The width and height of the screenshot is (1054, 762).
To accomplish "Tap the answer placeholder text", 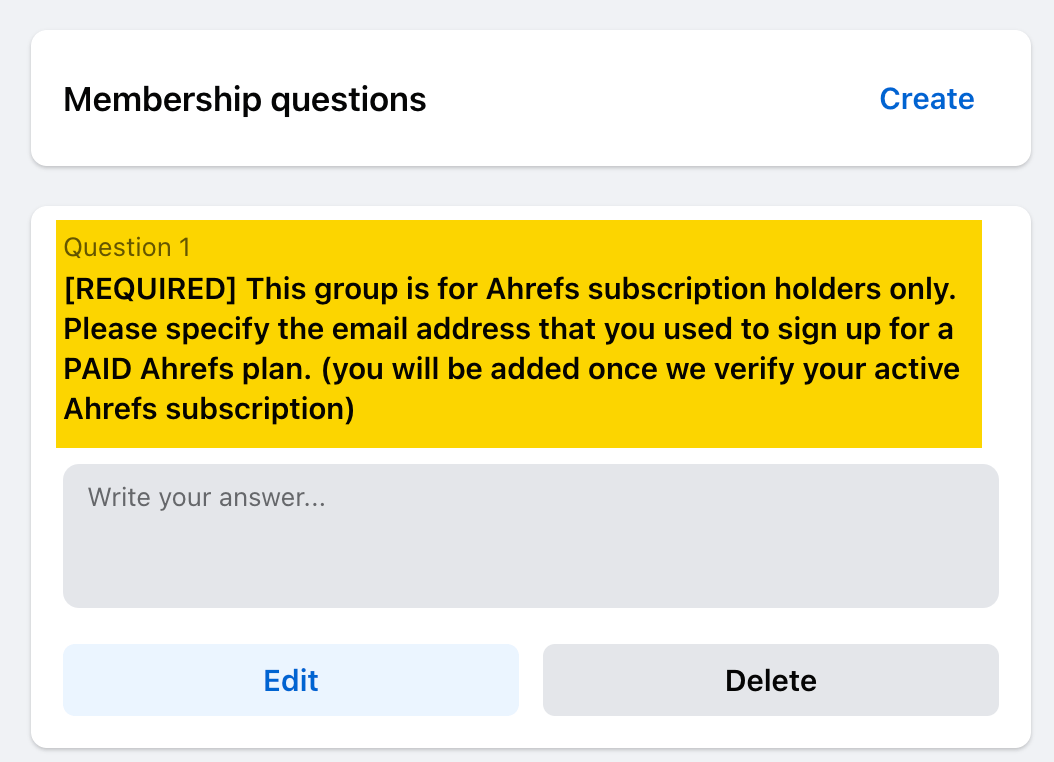I will point(208,497).
